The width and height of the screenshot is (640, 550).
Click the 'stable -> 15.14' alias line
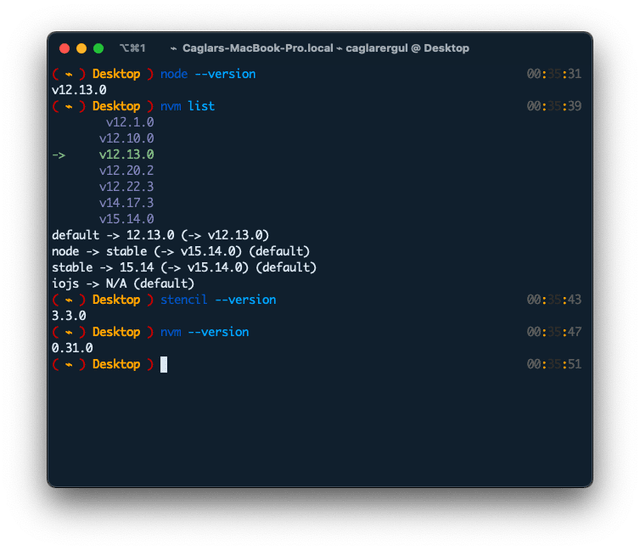(x=184, y=267)
